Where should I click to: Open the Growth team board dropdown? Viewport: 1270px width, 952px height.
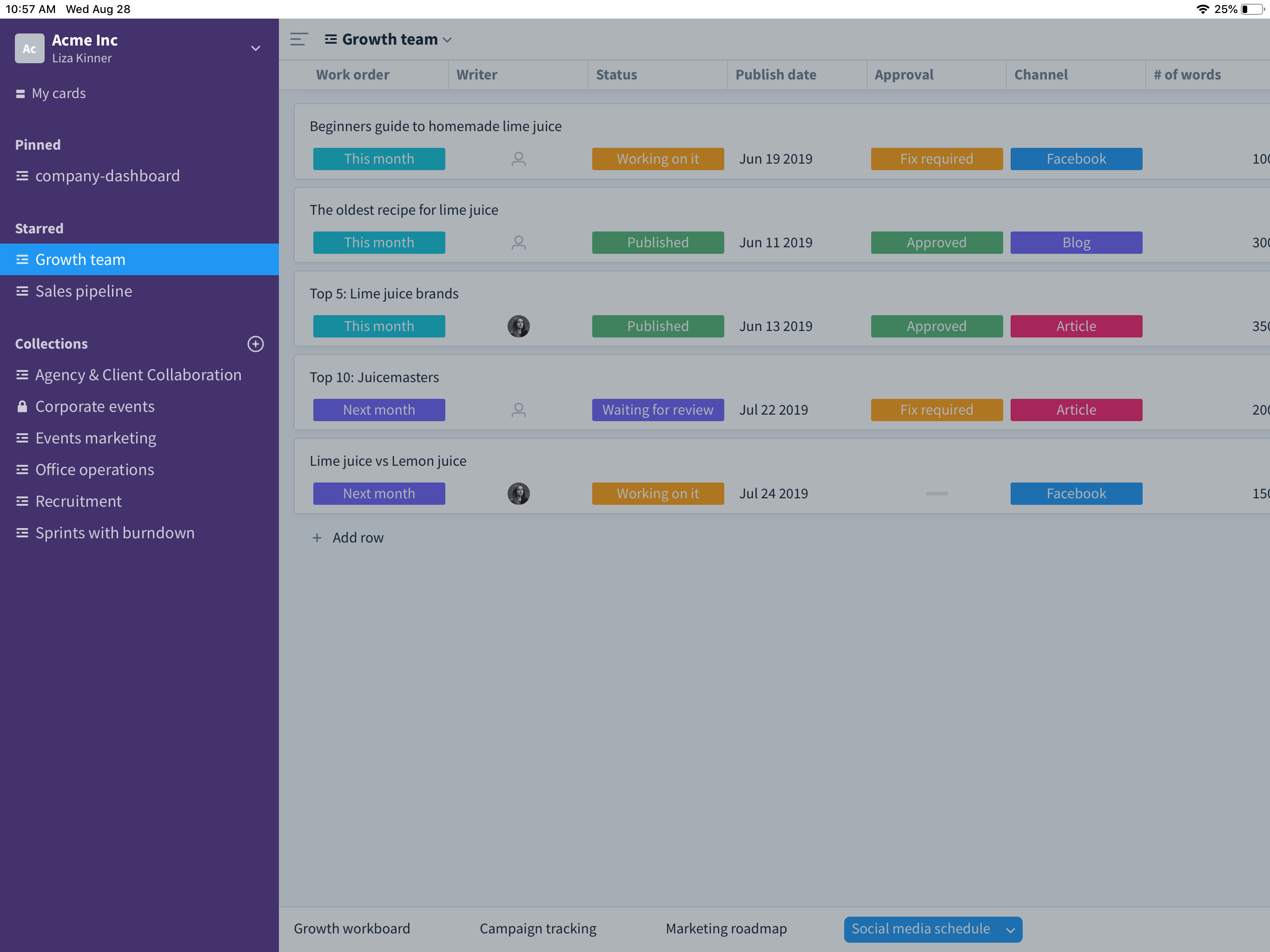(x=448, y=39)
